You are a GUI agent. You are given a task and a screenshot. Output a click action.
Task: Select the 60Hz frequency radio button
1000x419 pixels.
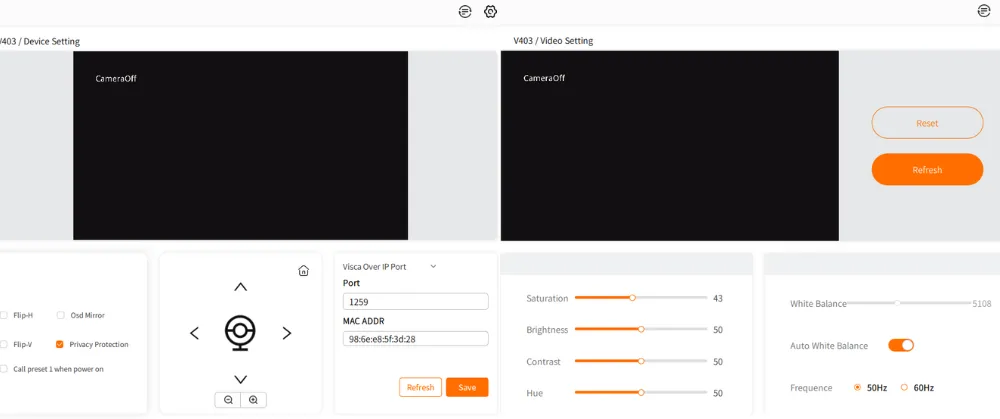[904, 387]
